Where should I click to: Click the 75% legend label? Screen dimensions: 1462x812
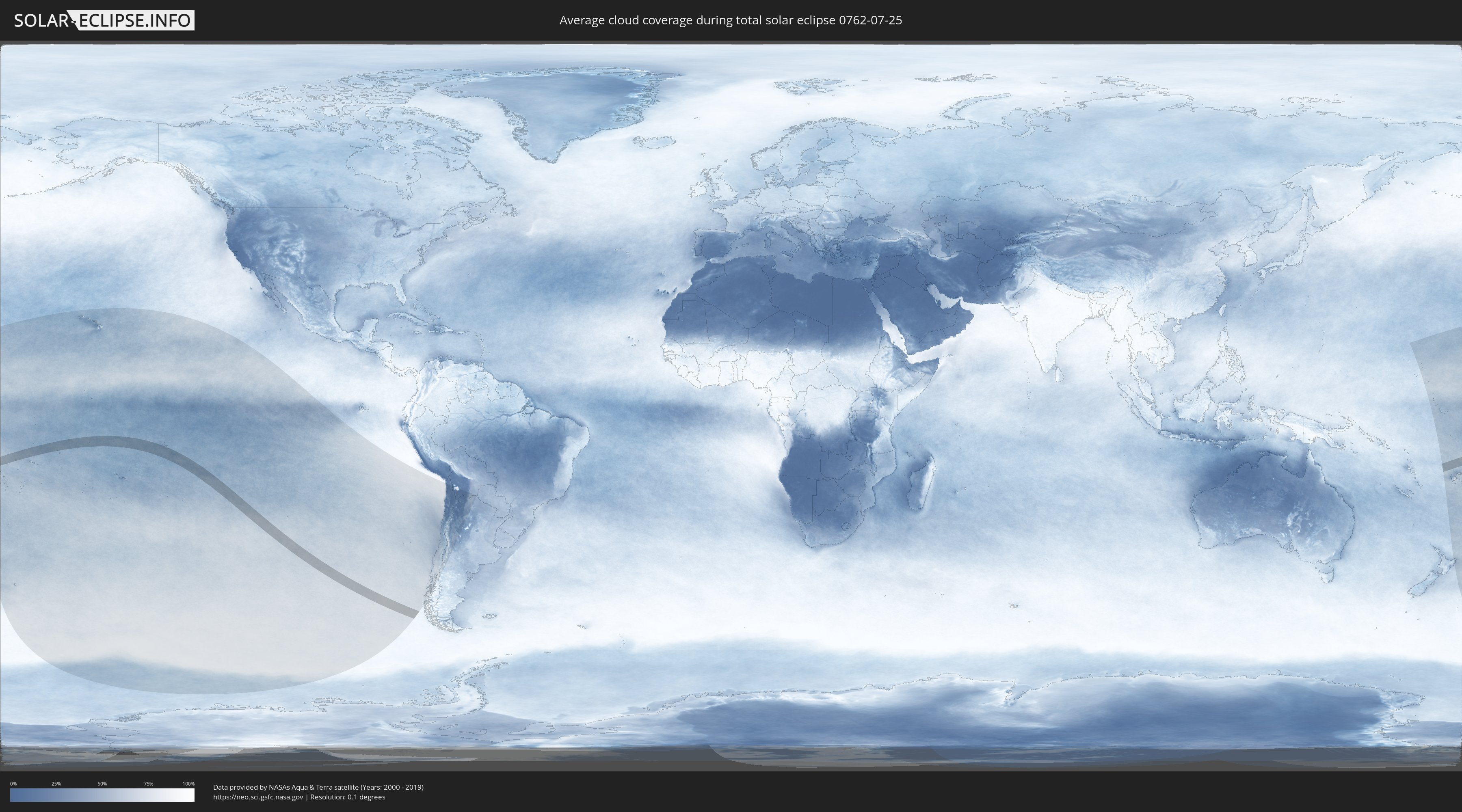point(148,784)
